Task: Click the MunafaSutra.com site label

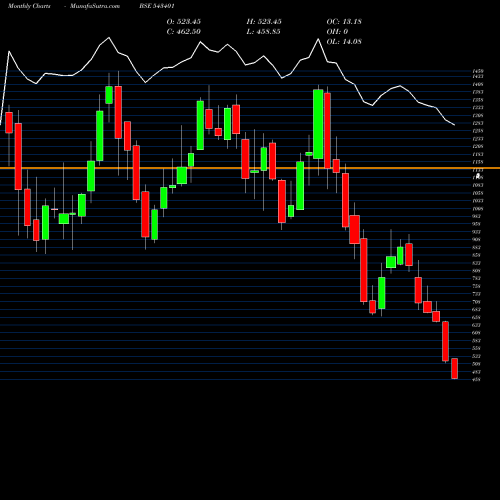Action: [x=95, y=6]
